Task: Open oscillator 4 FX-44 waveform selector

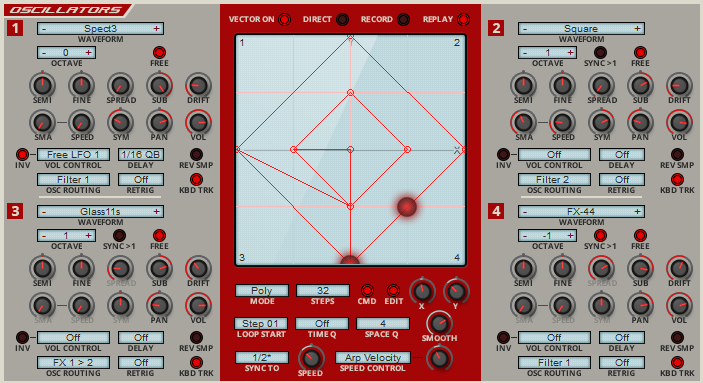Action: click(581, 212)
